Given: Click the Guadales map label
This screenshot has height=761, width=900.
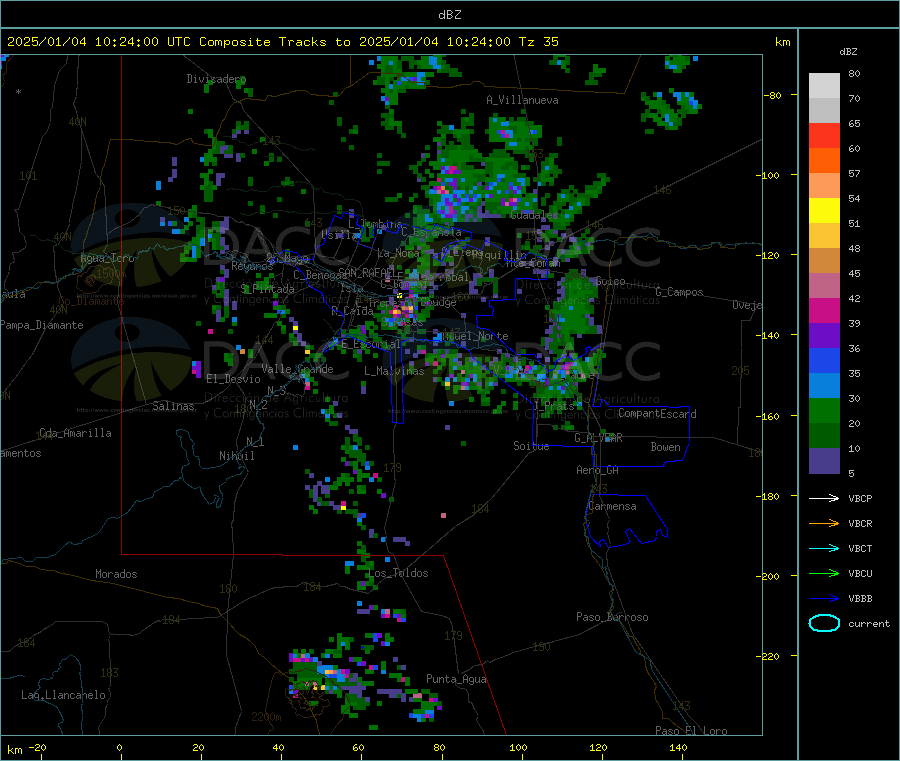Looking at the screenshot, I should [x=534, y=215].
